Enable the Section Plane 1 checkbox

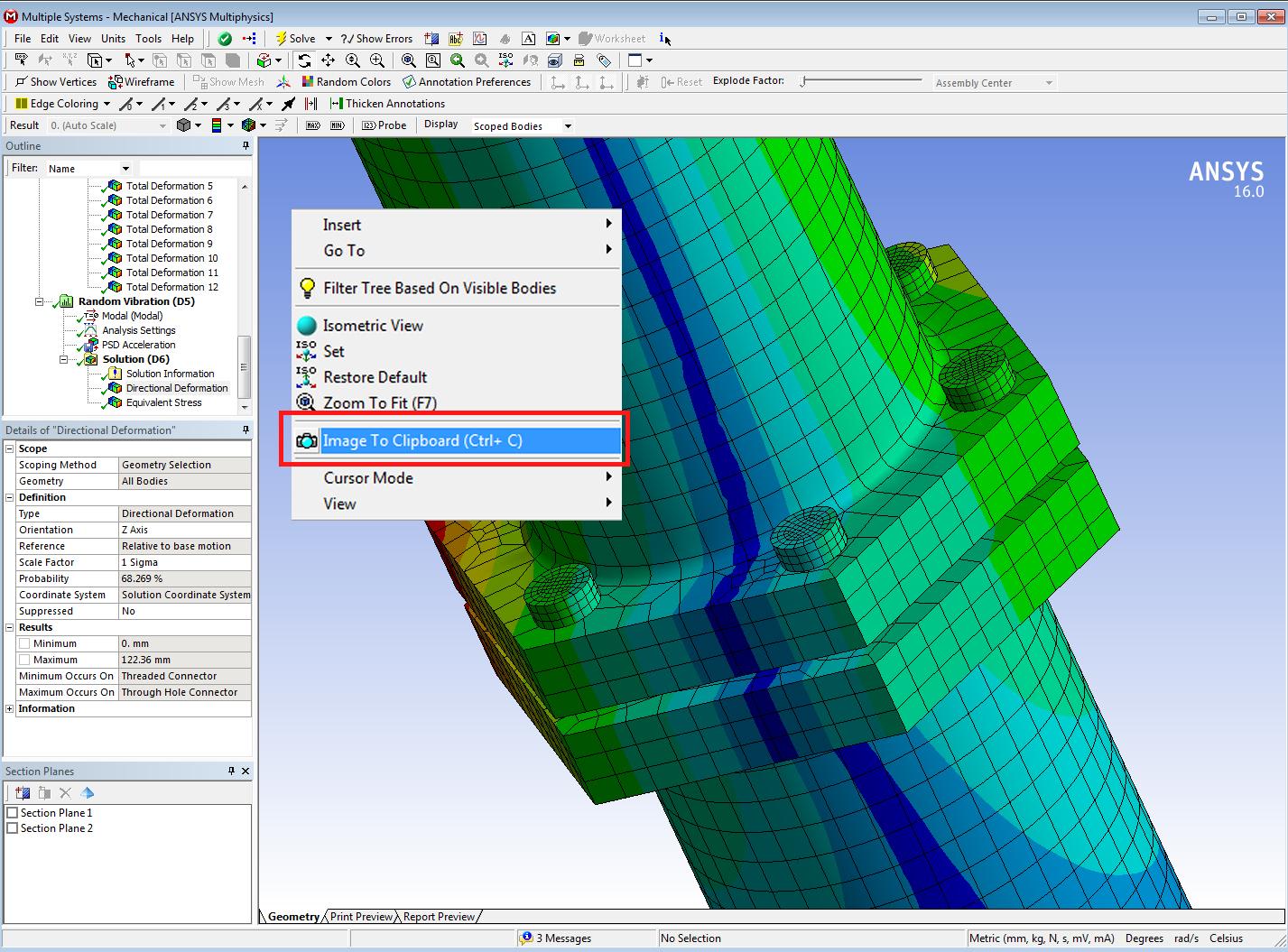tap(13, 813)
